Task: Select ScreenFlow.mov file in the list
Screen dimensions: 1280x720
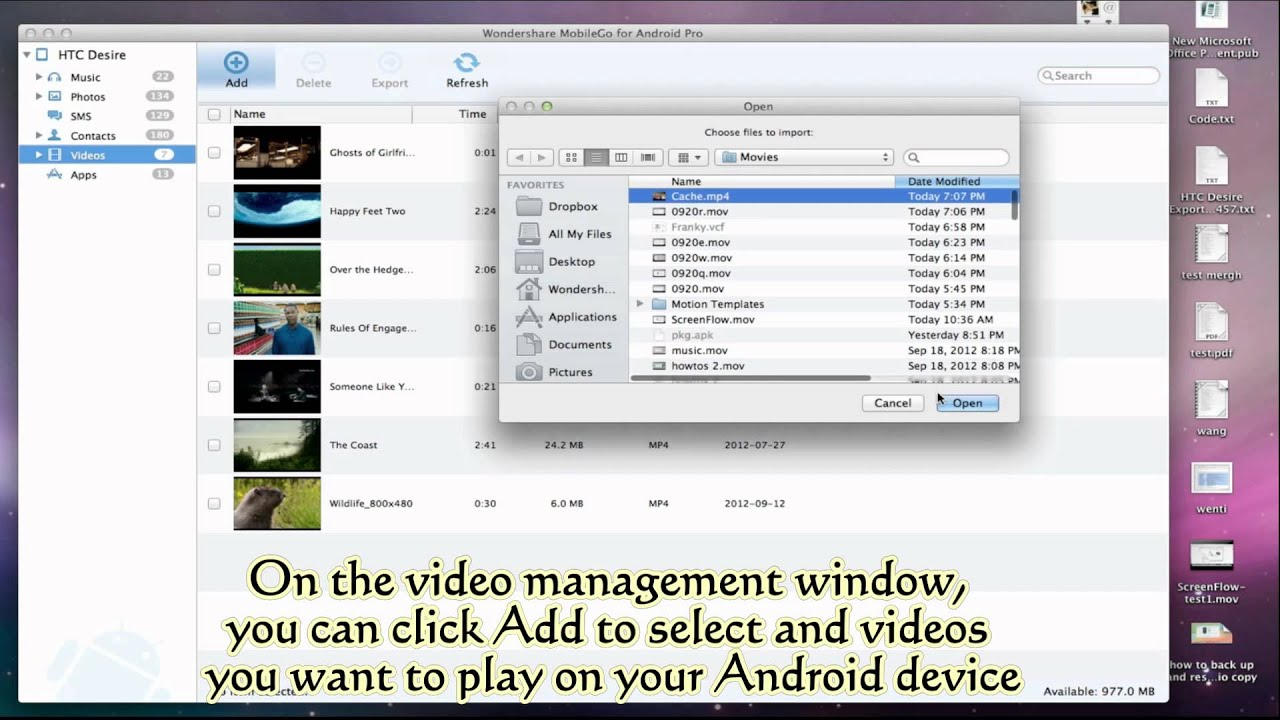Action: pyautogui.click(x=823, y=320)
